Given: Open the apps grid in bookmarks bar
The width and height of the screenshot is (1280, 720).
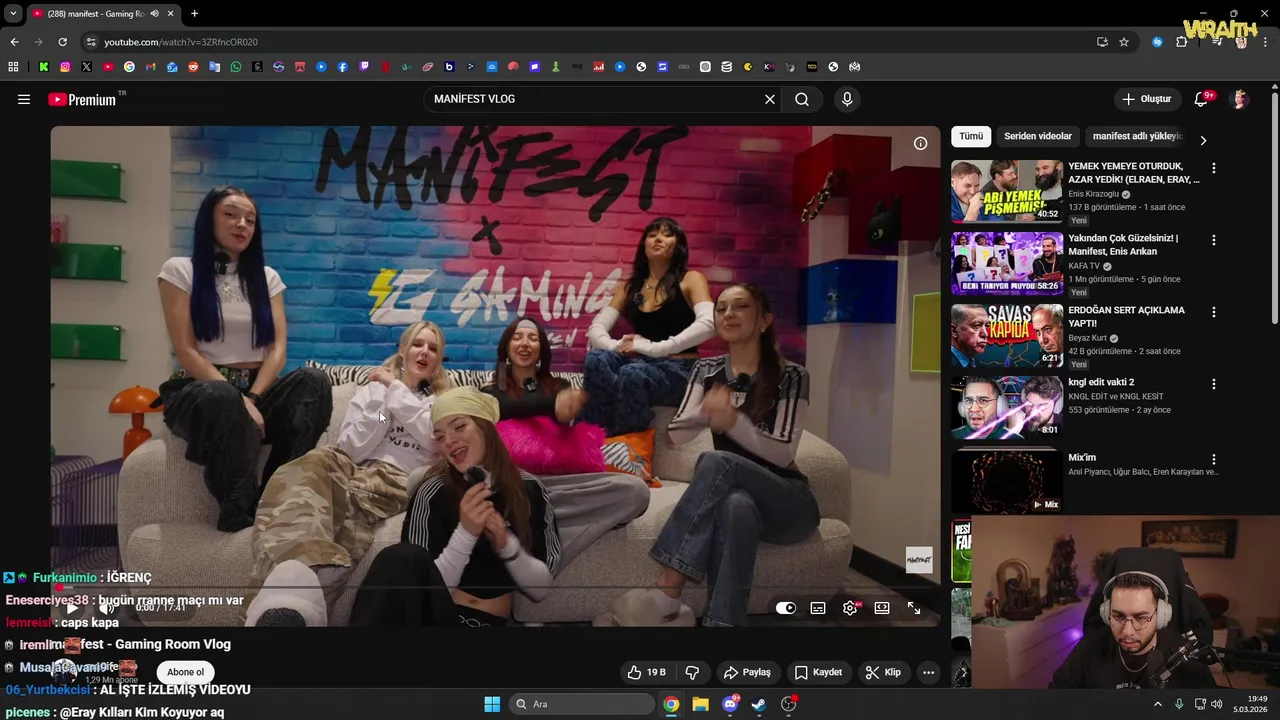Looking at the screenshot, I should point(13,67).
